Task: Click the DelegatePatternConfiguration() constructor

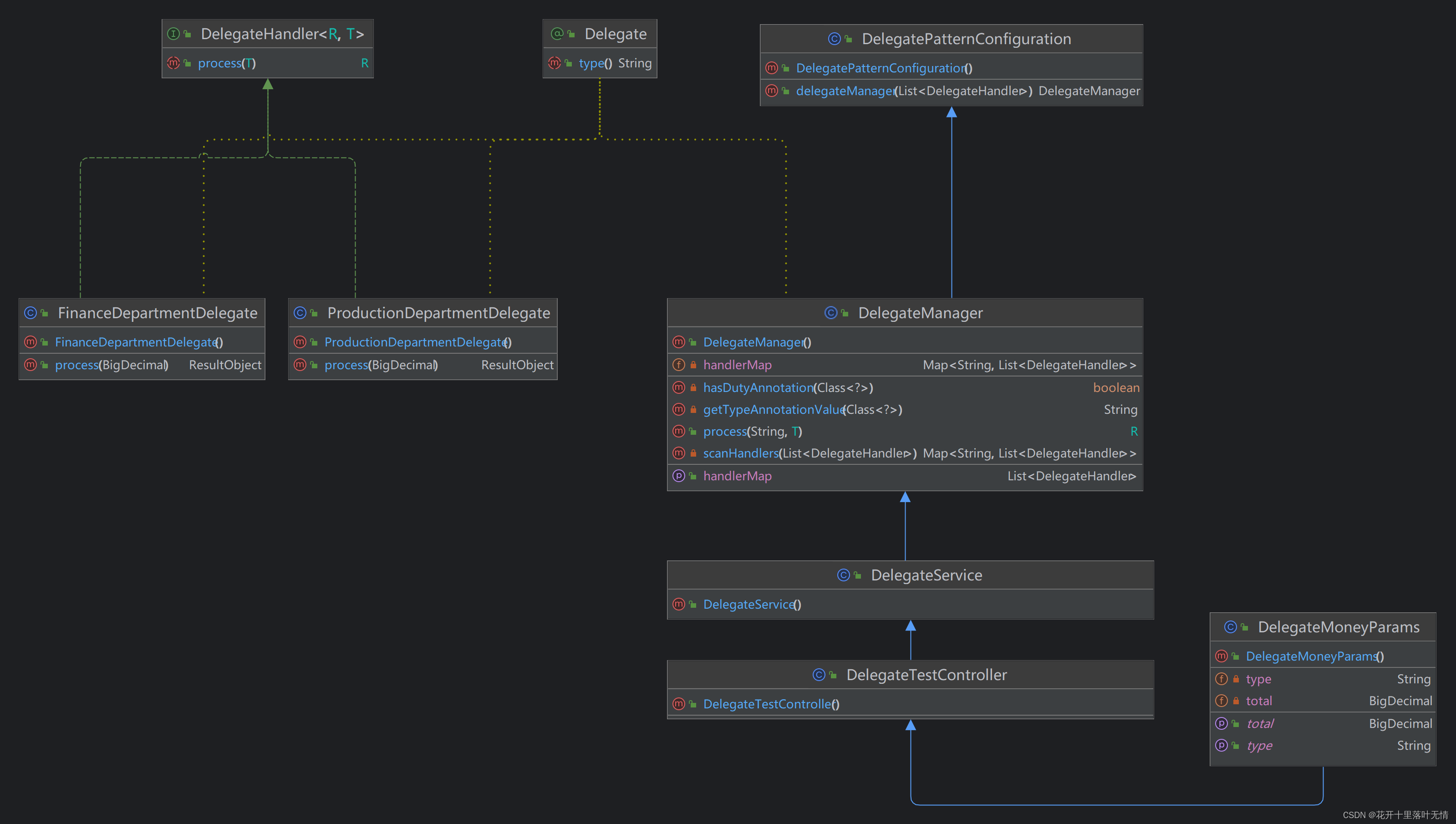Action: coord(885,68)
